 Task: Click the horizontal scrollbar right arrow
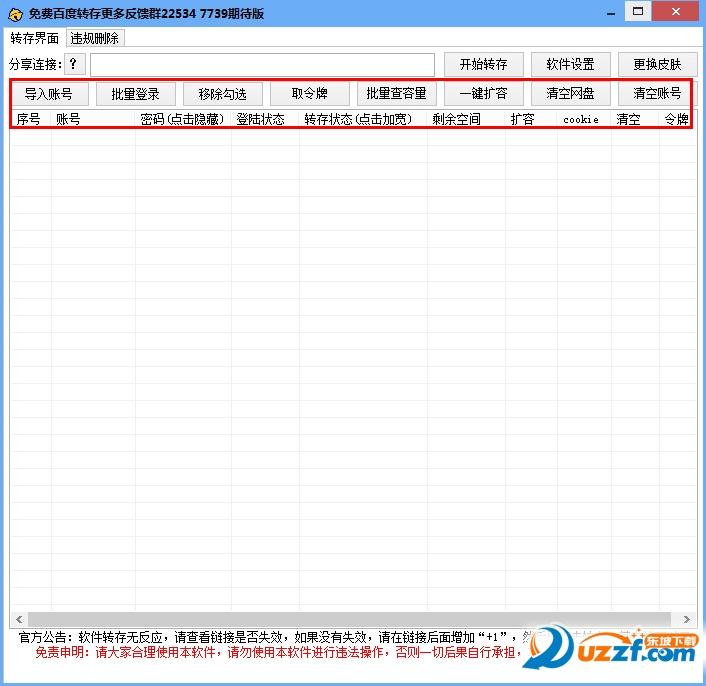point(687,619)
